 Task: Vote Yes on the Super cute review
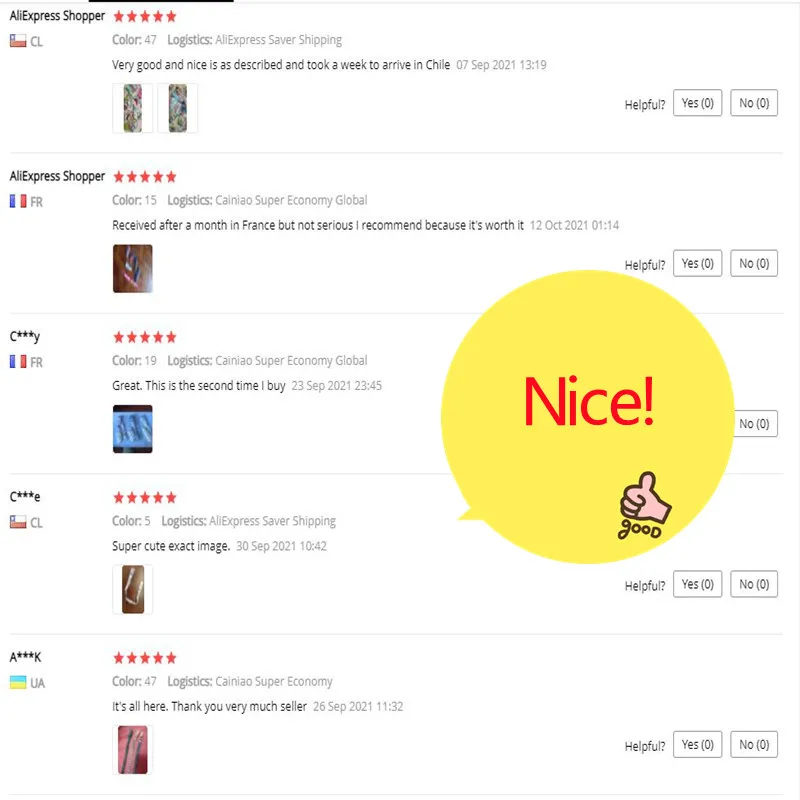(697, 584)
